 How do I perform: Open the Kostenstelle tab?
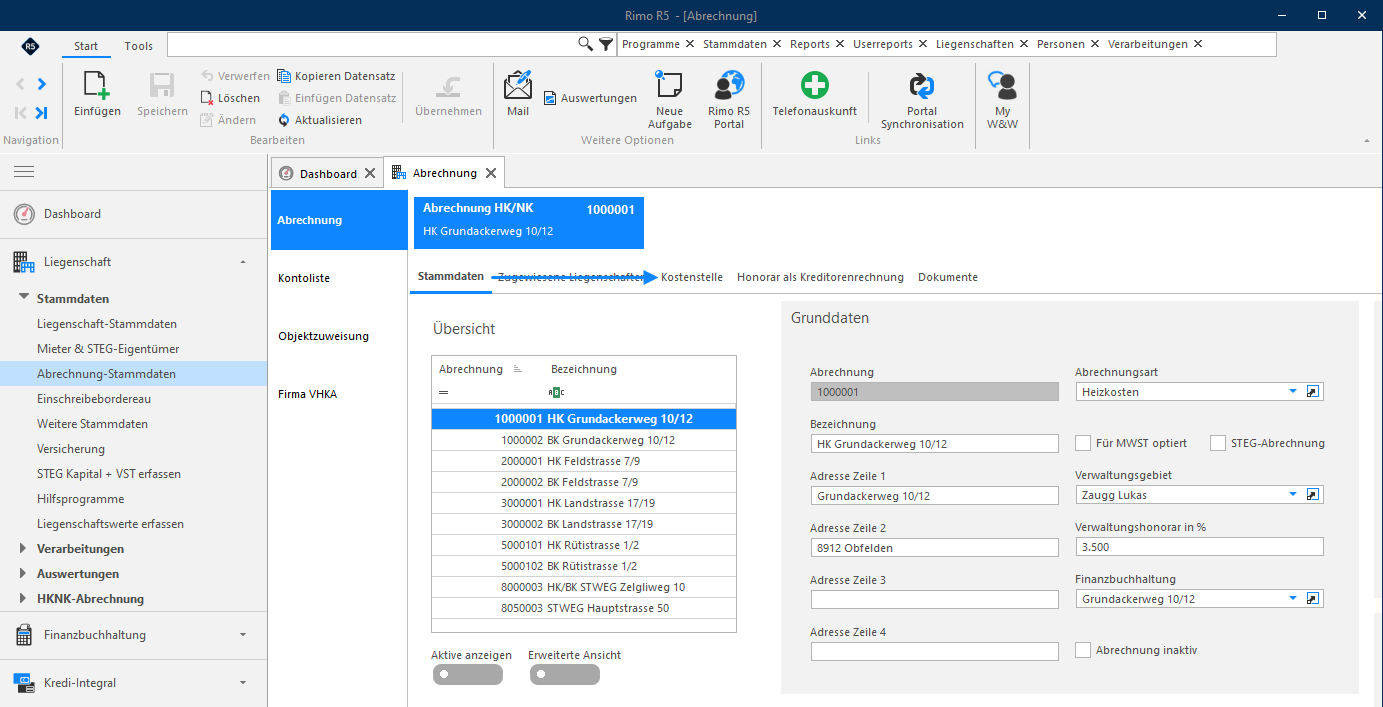tap(692, 277)
